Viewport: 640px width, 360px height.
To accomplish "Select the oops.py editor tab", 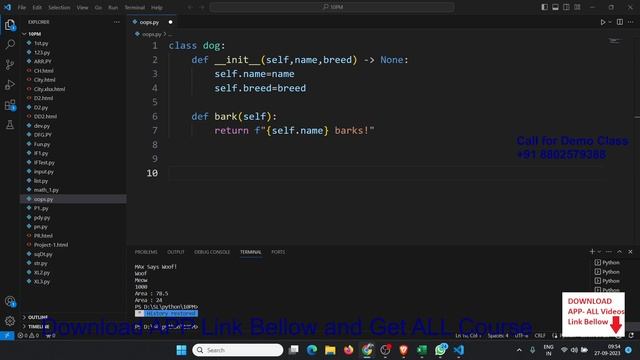I will point(149,22).
